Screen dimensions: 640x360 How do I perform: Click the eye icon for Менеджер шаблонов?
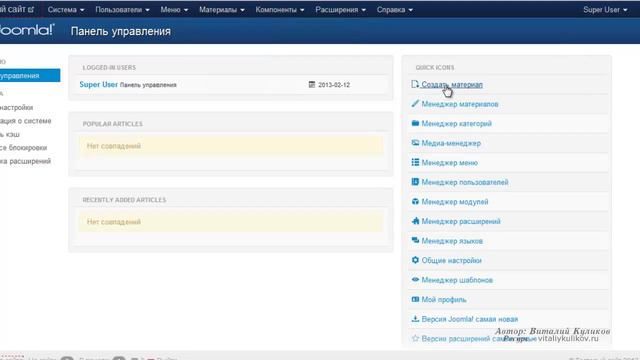[x=415, y=280]
